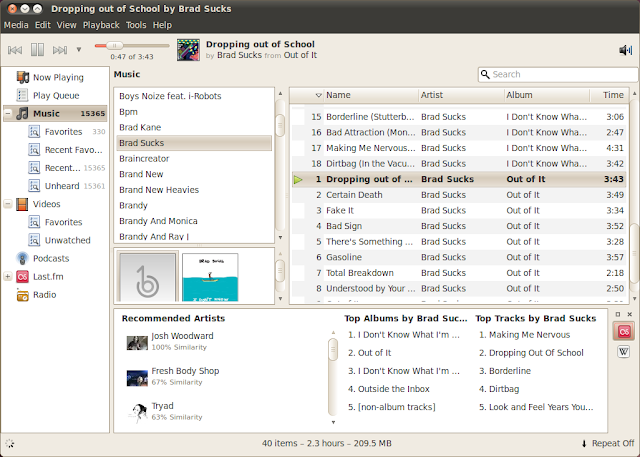Open the playback order dropdown arrow

(79, 50)
